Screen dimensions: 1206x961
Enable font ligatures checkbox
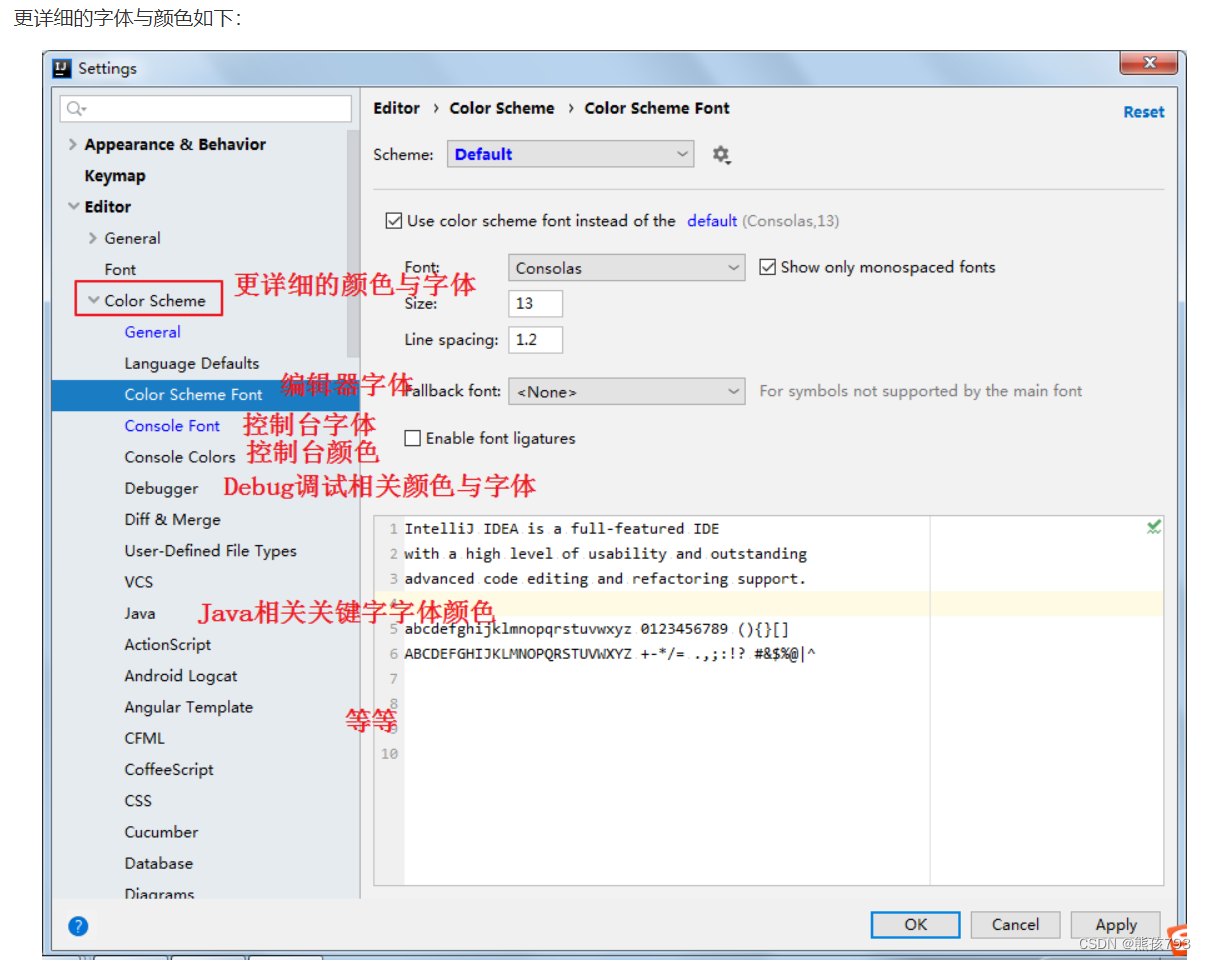[x=412, y=438]
